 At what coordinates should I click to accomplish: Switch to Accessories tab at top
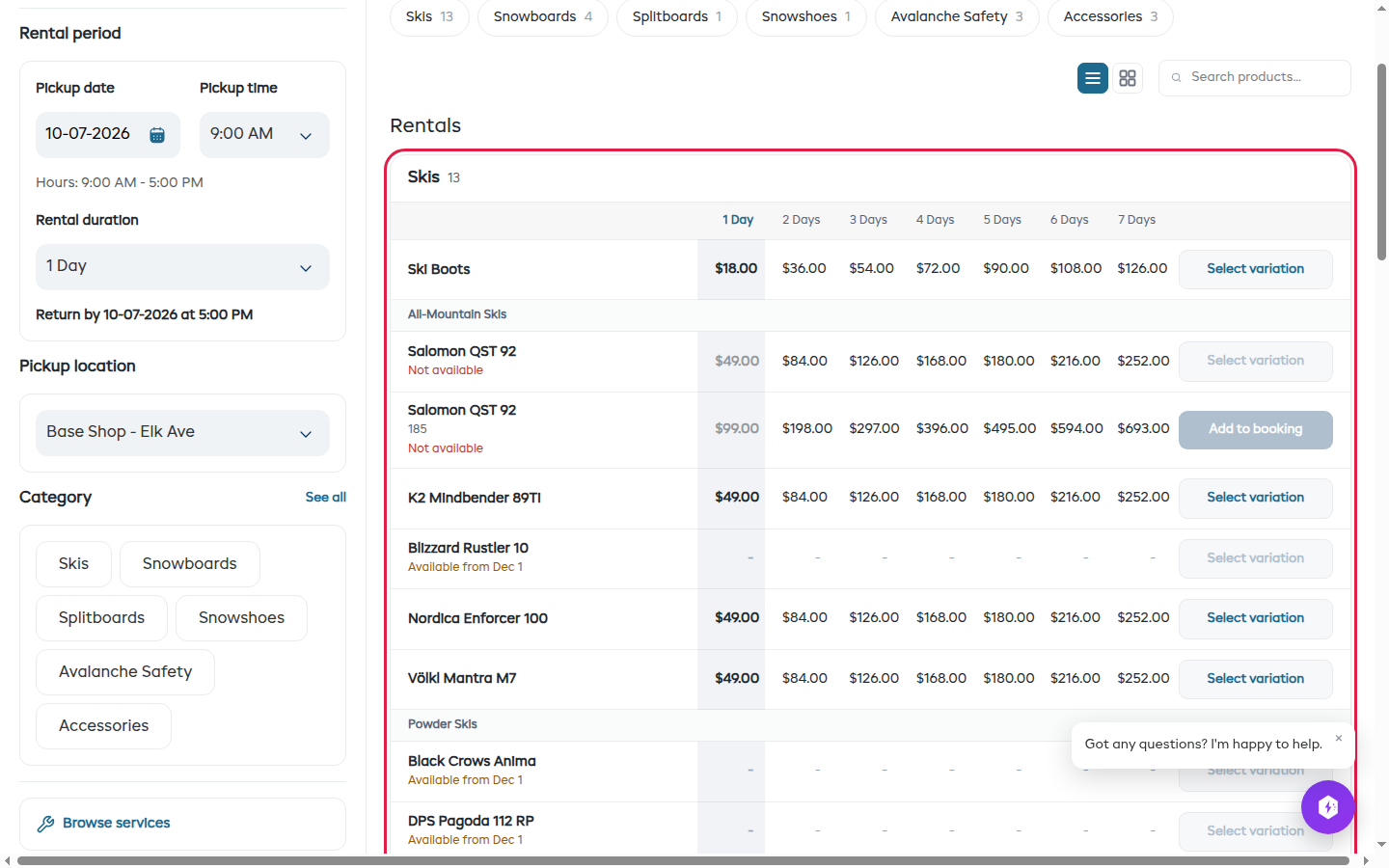pyautogui.click(x=1110, y=17)
